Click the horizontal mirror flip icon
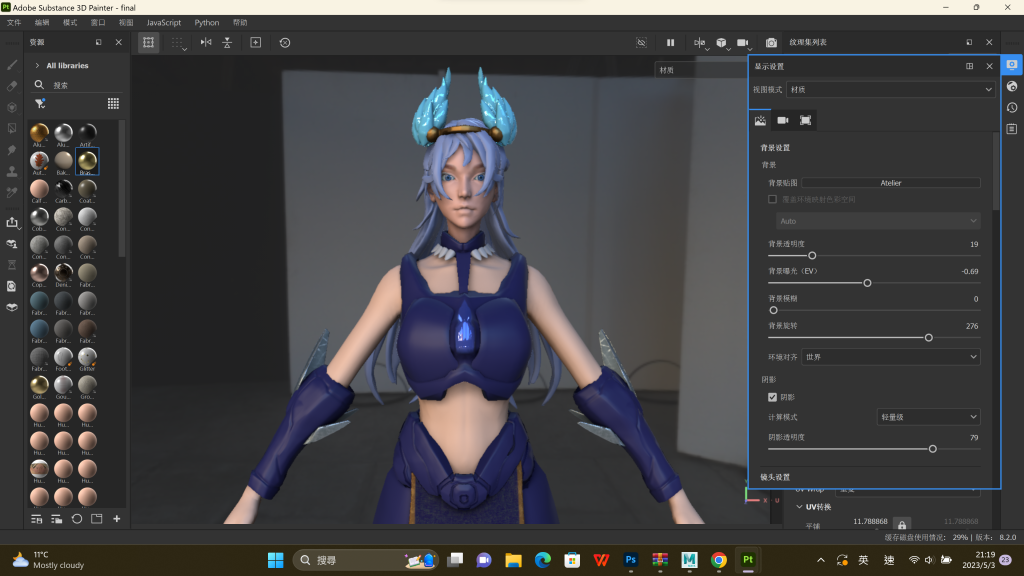The width and height of the screenshot is (1024, 576). tap(206, 42)
